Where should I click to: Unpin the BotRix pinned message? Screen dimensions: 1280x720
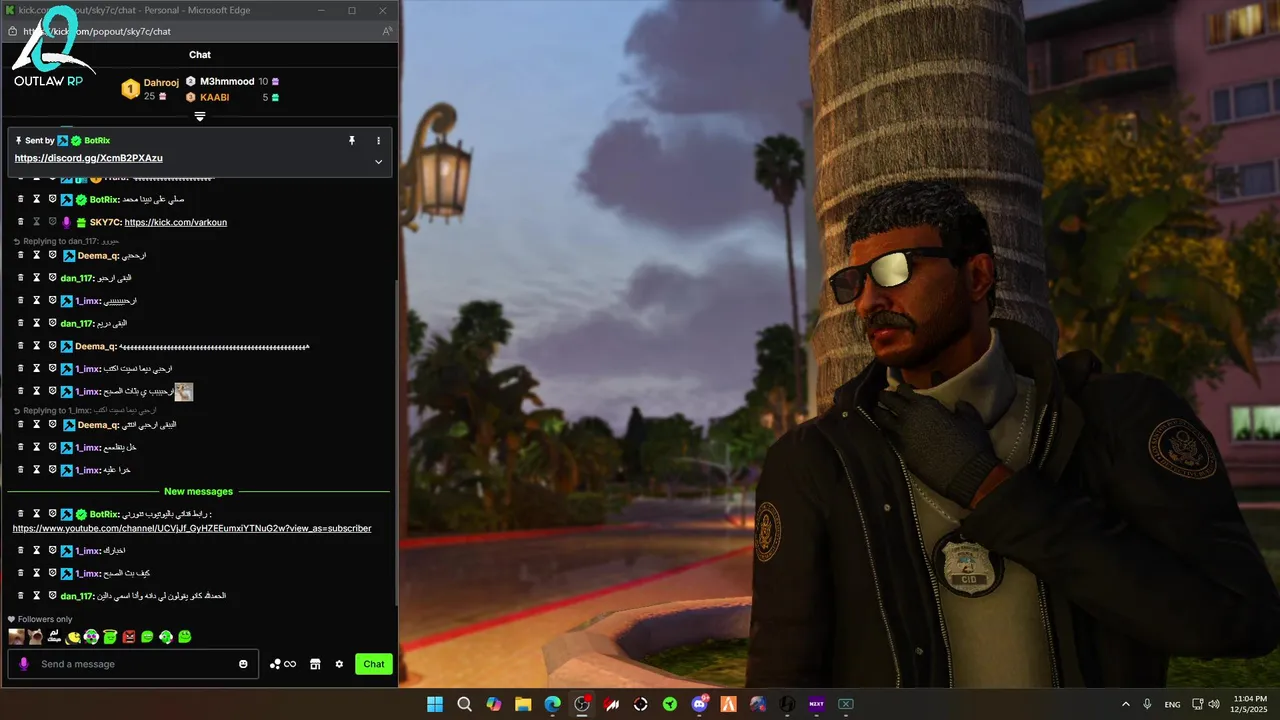coord(352,141)
